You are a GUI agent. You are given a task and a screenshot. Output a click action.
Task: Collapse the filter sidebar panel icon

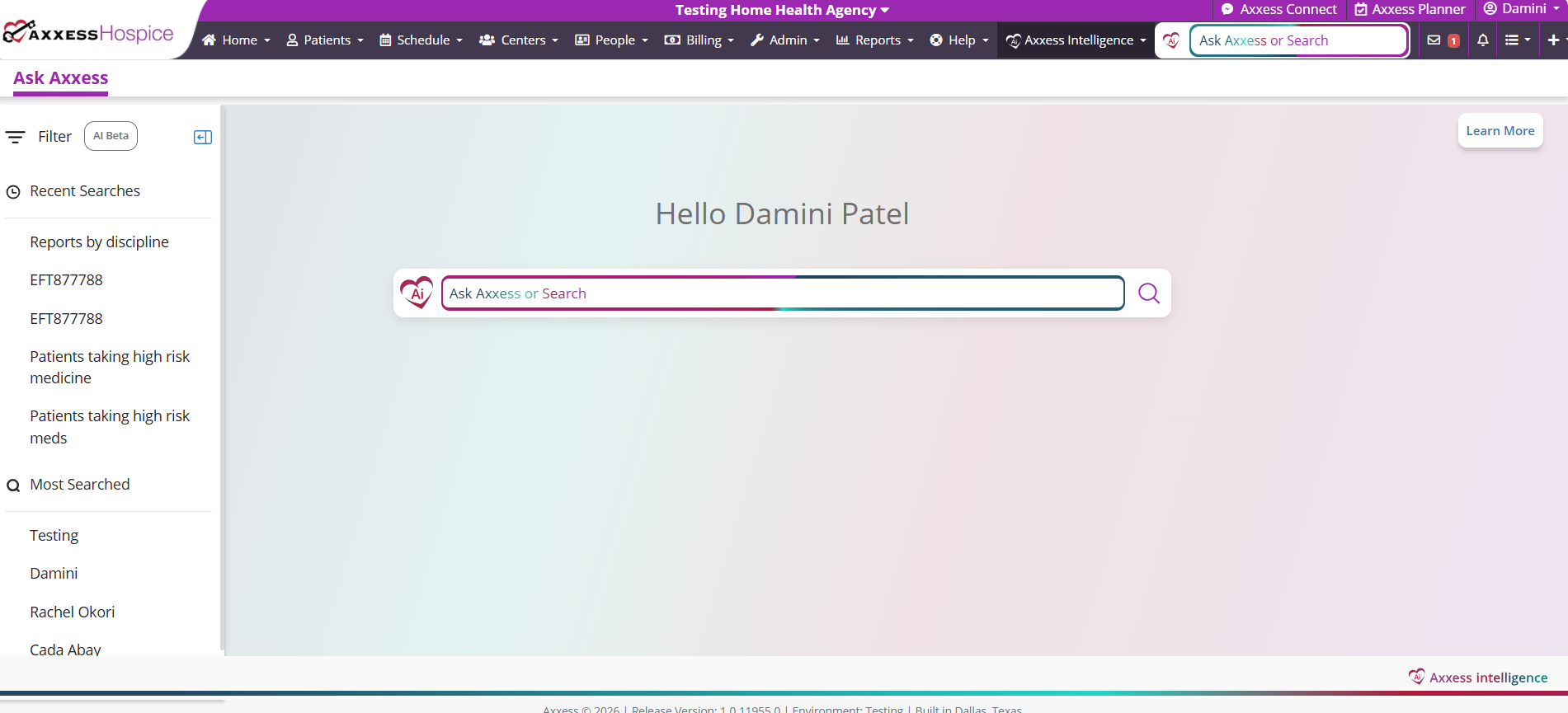(x=203, y=137)
